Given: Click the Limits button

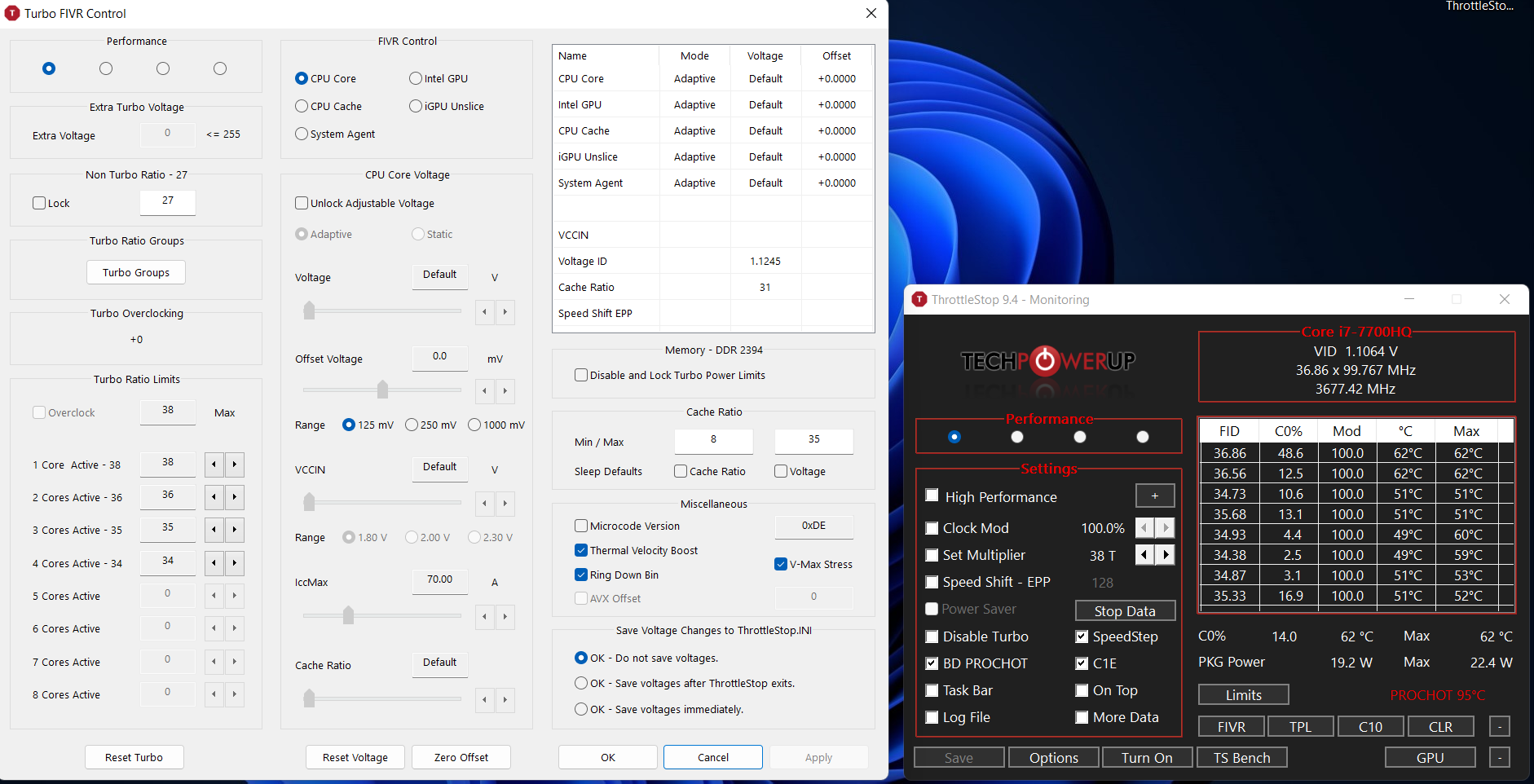Looking at the screenshot, I should coord(1244,694).
